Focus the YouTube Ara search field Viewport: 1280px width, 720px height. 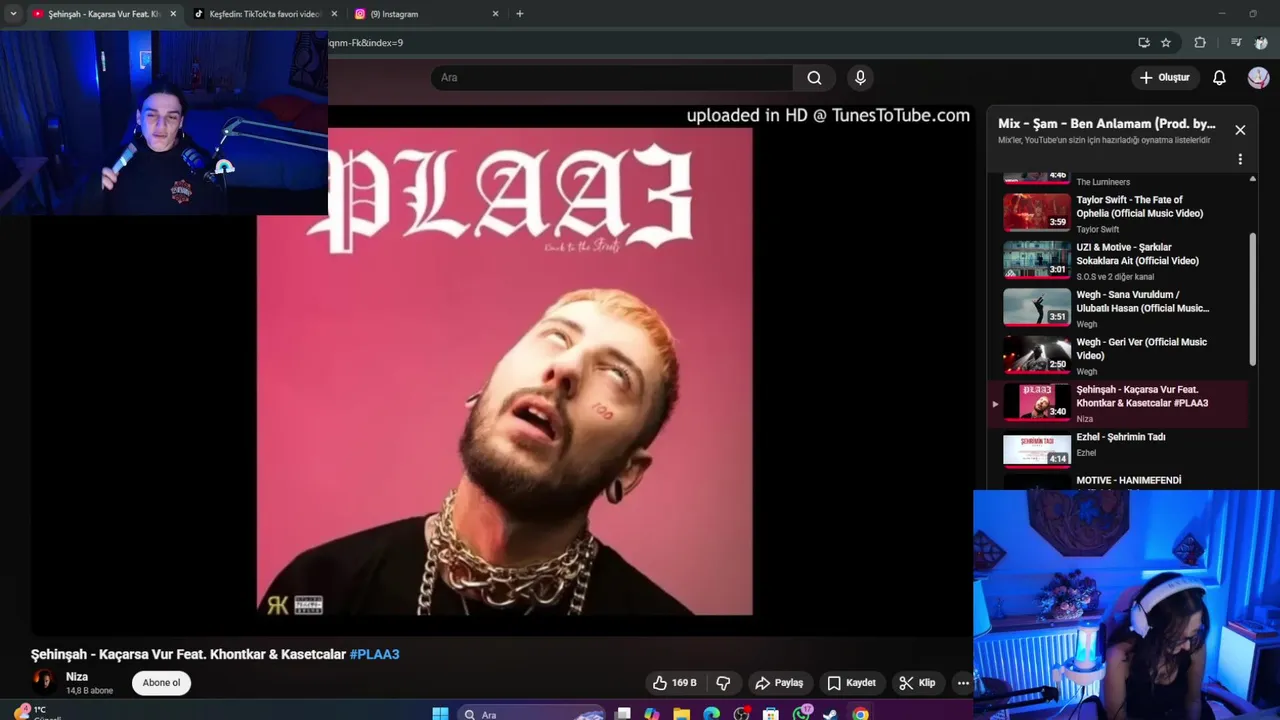611,78
